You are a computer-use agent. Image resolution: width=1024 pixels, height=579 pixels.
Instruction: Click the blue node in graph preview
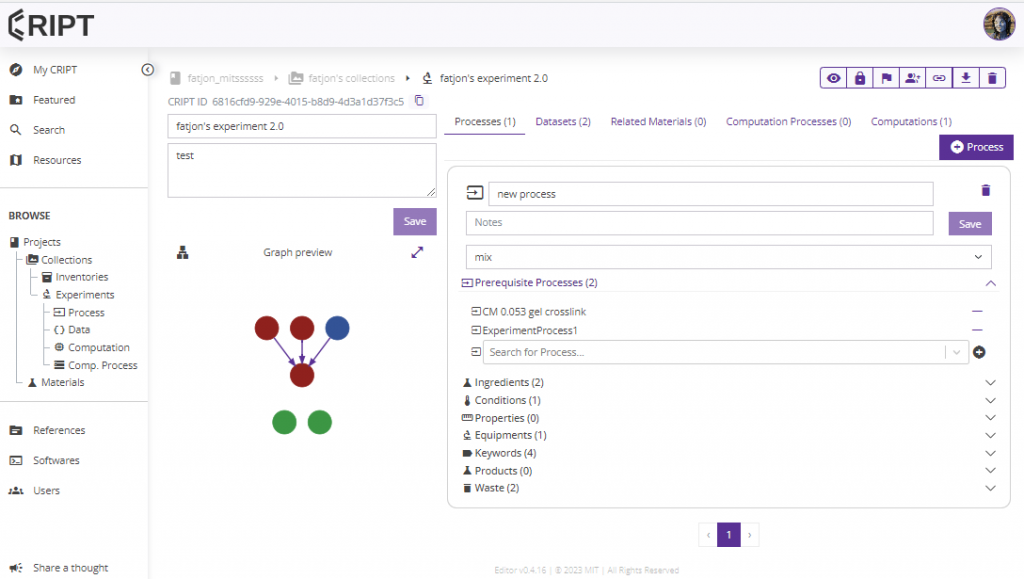click(x=337, y=328)
